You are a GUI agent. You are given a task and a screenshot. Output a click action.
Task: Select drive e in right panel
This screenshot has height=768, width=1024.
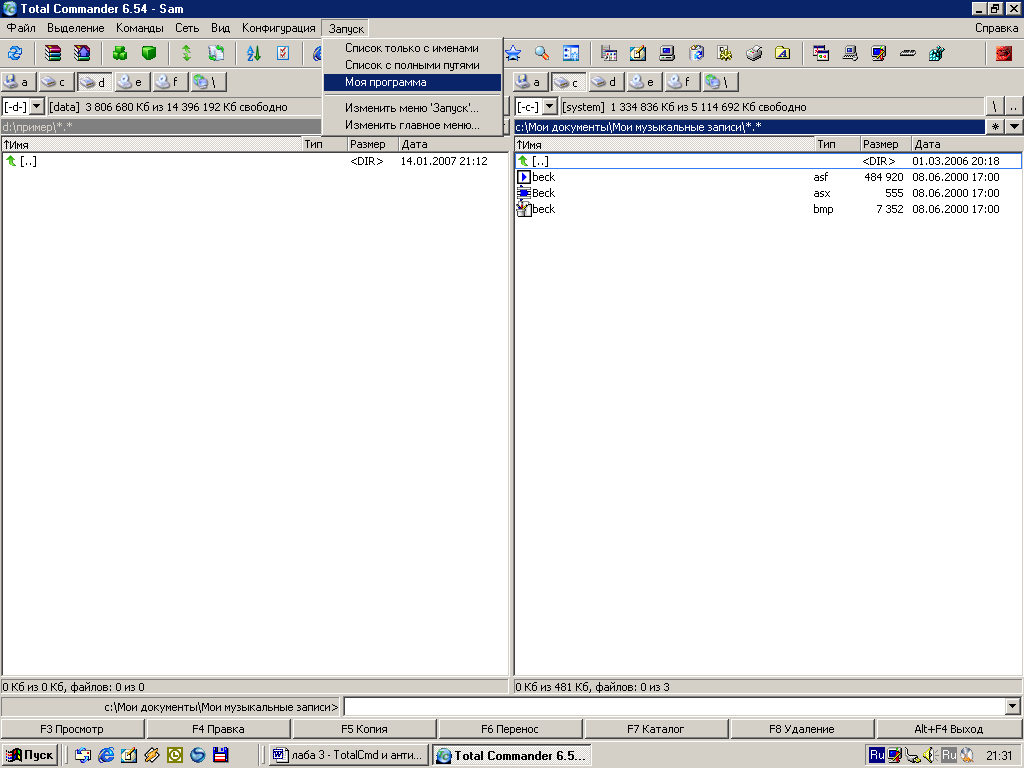point(643,82)
